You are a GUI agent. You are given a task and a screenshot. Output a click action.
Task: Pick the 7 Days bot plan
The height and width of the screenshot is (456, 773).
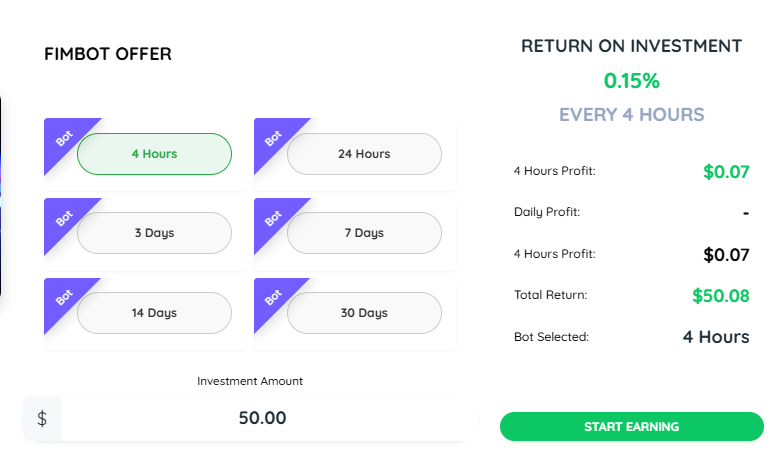[364, 233]
